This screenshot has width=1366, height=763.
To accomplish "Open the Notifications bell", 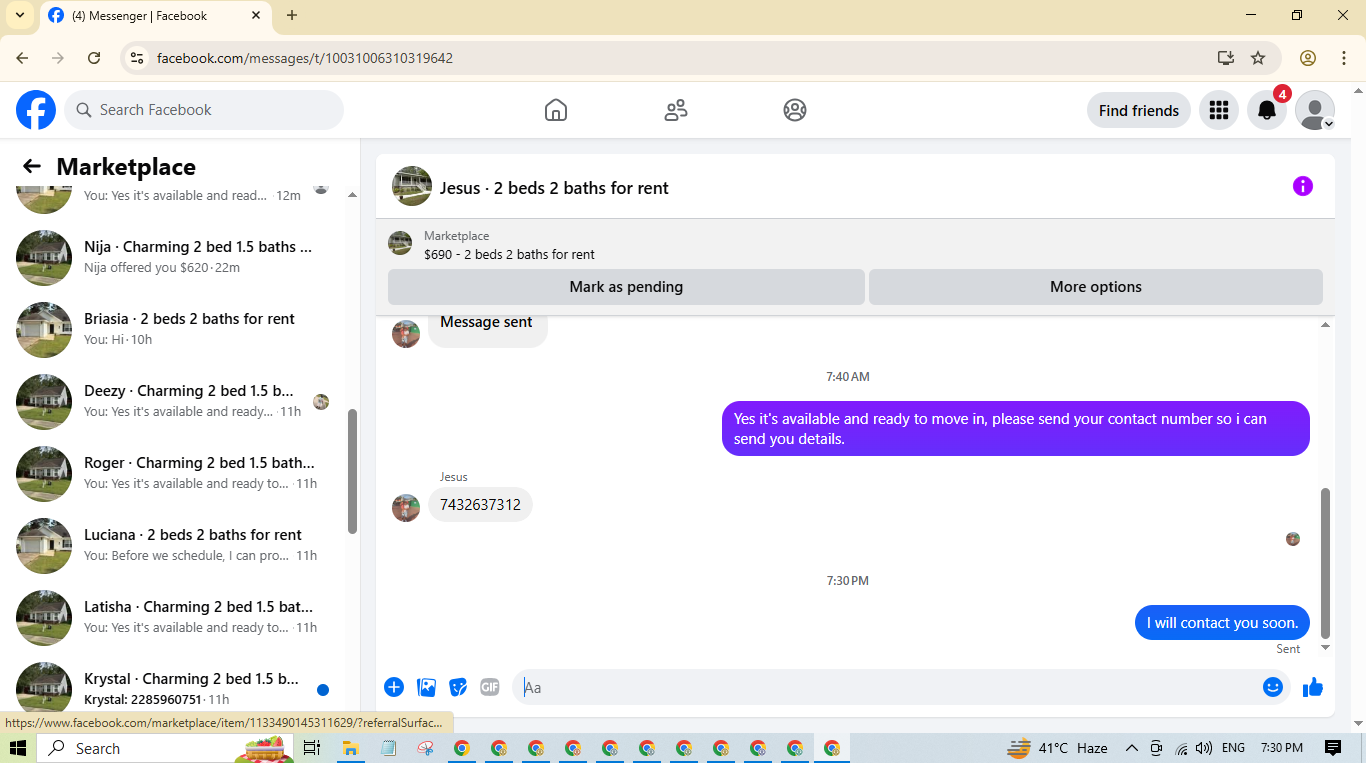I will 1267,110.
